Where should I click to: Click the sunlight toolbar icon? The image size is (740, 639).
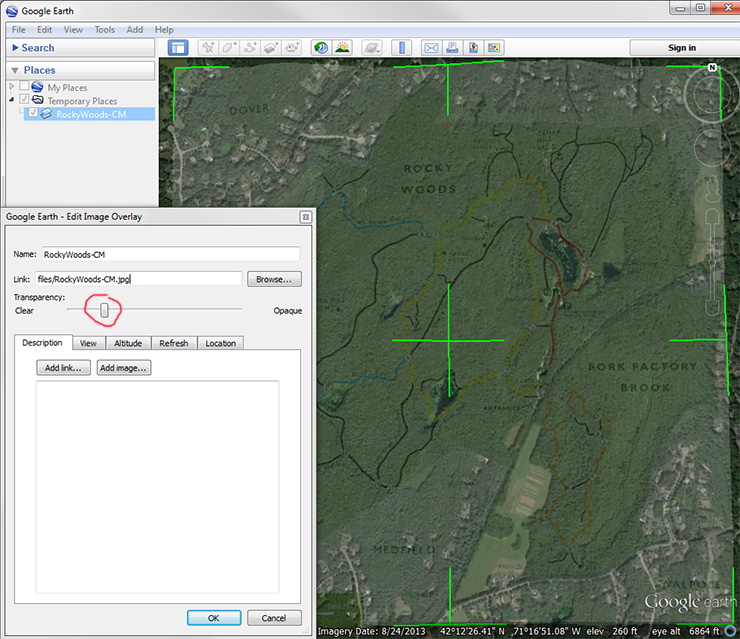(x=342, y=47)
